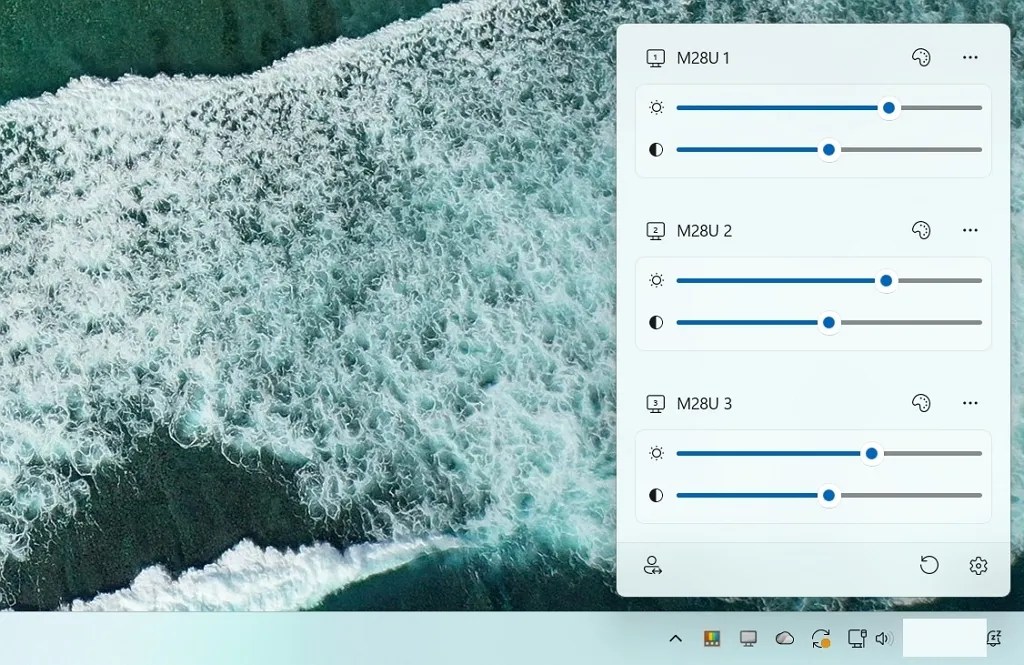Click the M28U 1 brightness sun icon

pyautogui.click(x=656, y=108)
